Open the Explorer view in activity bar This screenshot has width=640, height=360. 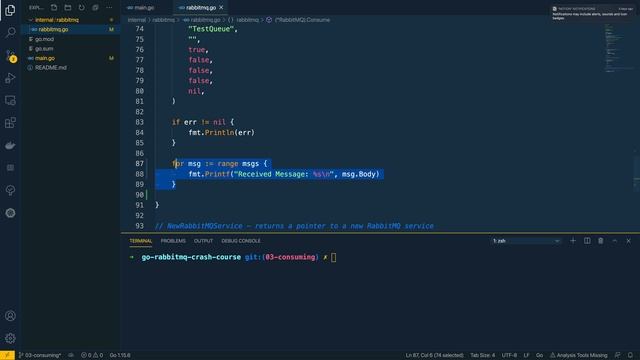[x=10, y=10]
